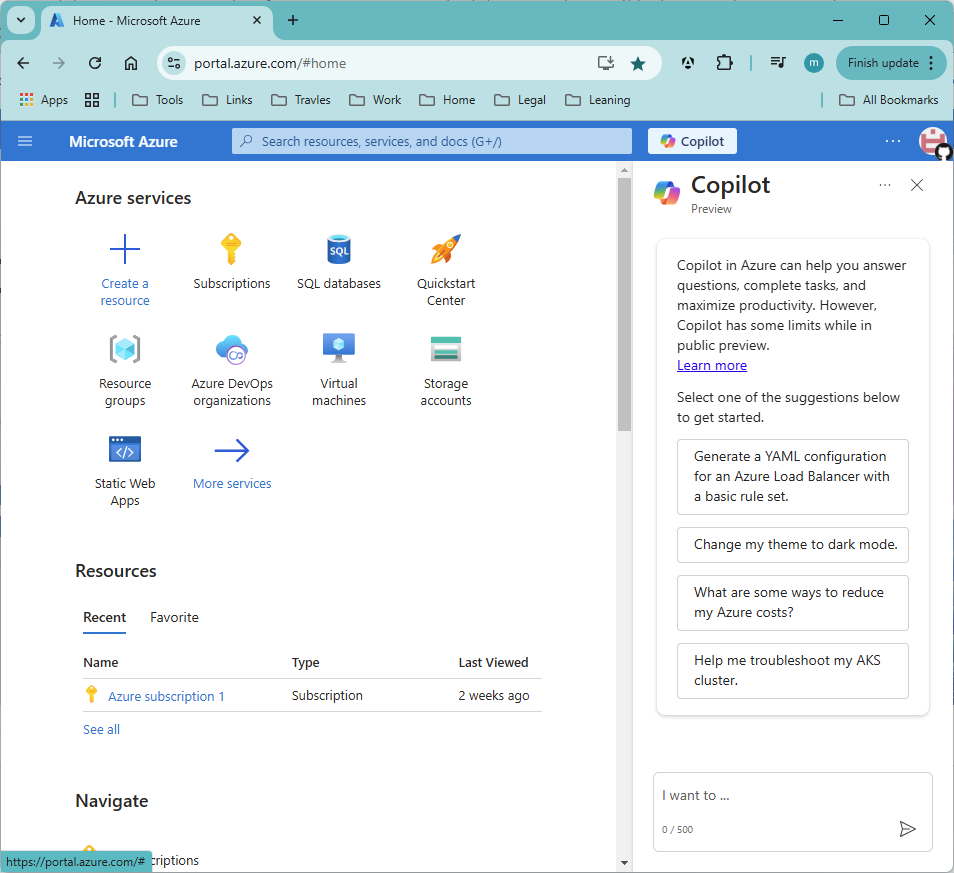954x873 pixels.
Task: Open the Home bookmarks folder
Action: point(447,100)
